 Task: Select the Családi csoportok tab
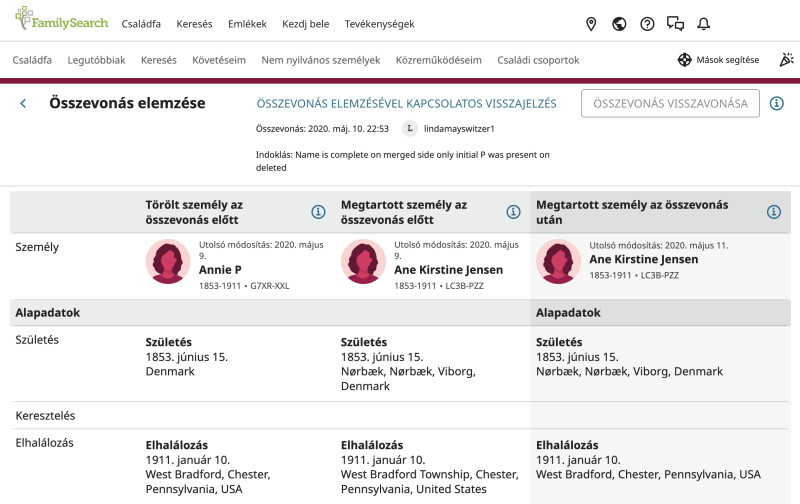point(538,60)
